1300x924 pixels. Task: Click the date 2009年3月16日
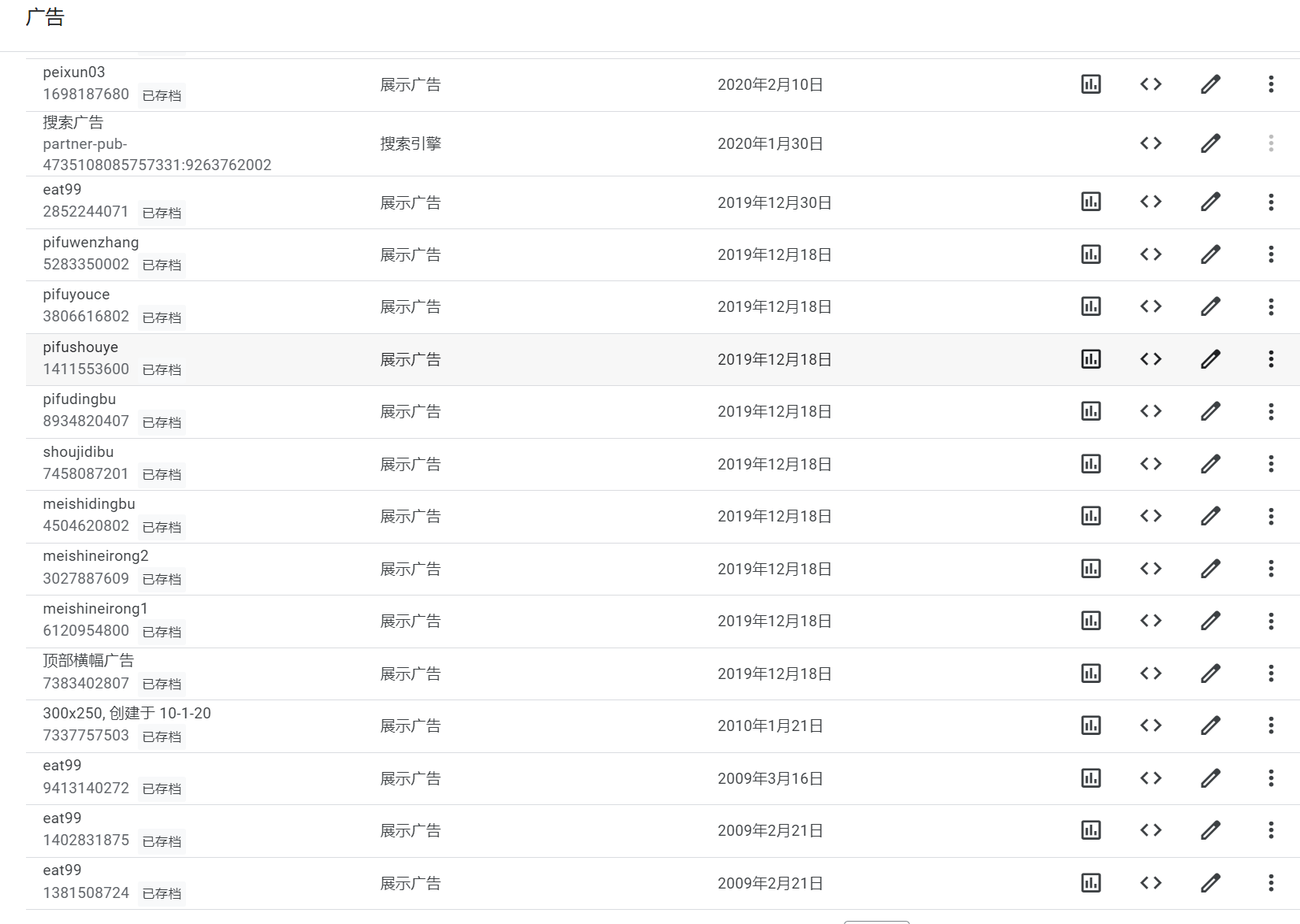[x=771, y=779]
